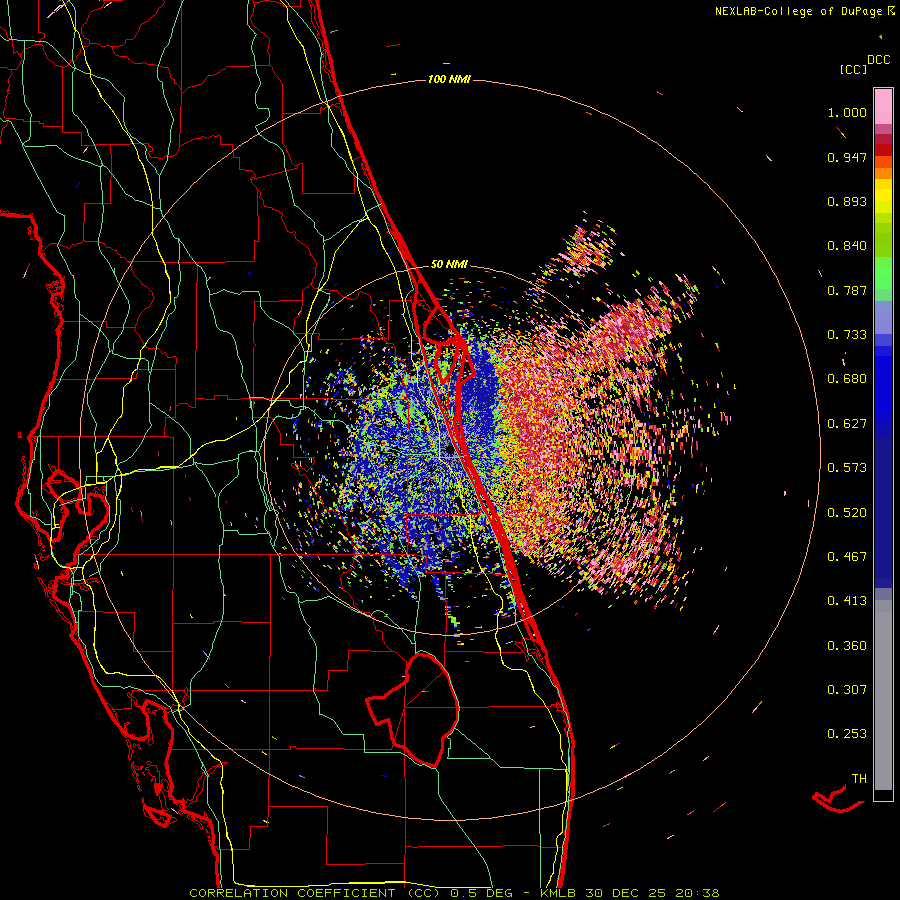Click the 0.840 legend value

(847, 246)
